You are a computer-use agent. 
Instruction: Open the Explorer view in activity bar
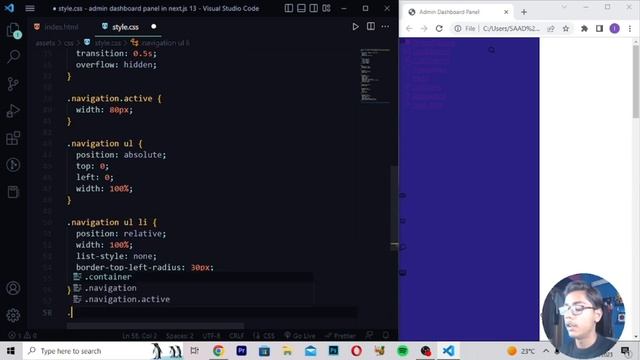[13, 30]
